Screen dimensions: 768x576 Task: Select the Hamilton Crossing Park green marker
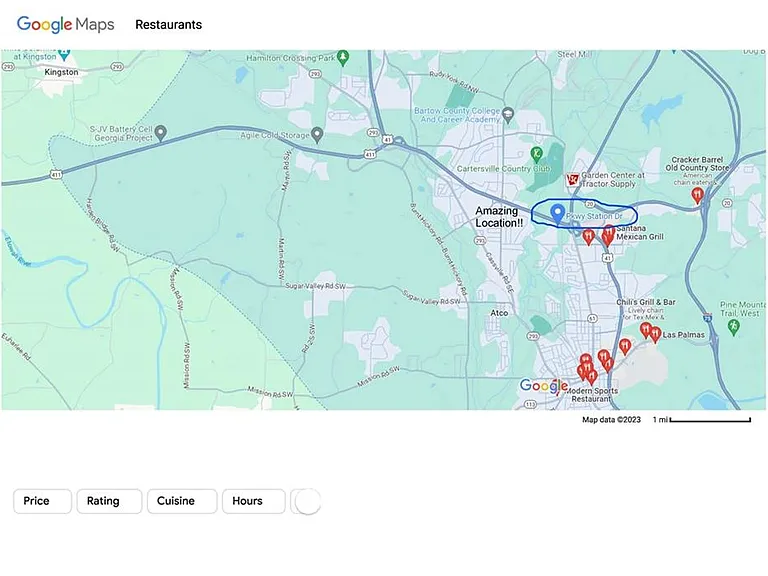(x=343, y=57)
